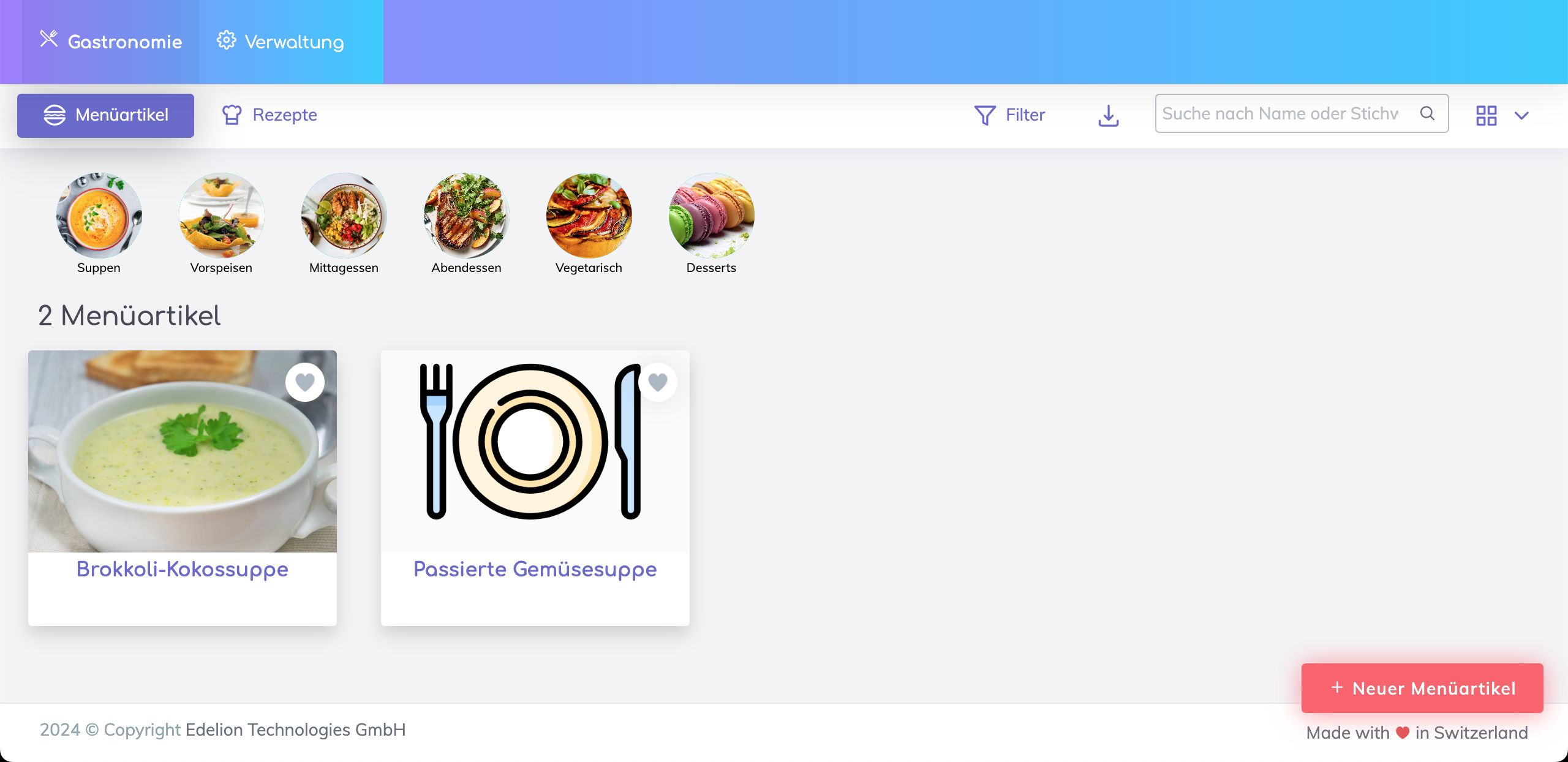Screen dimensions: 1568x762
Task: Click the Neuer Menüartikel button
Action: [1422, 688]
